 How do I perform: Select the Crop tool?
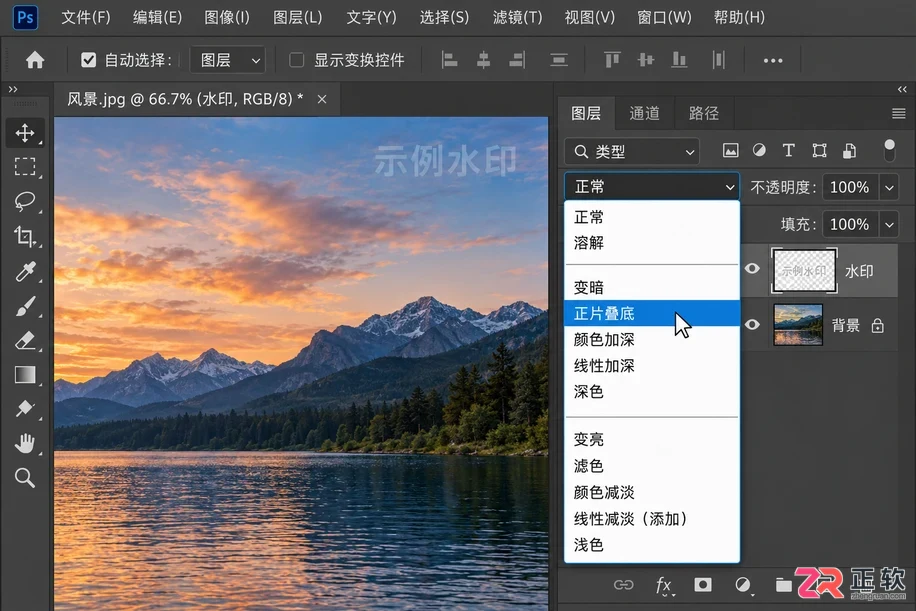pyautogui.click(x=25, y=237)
